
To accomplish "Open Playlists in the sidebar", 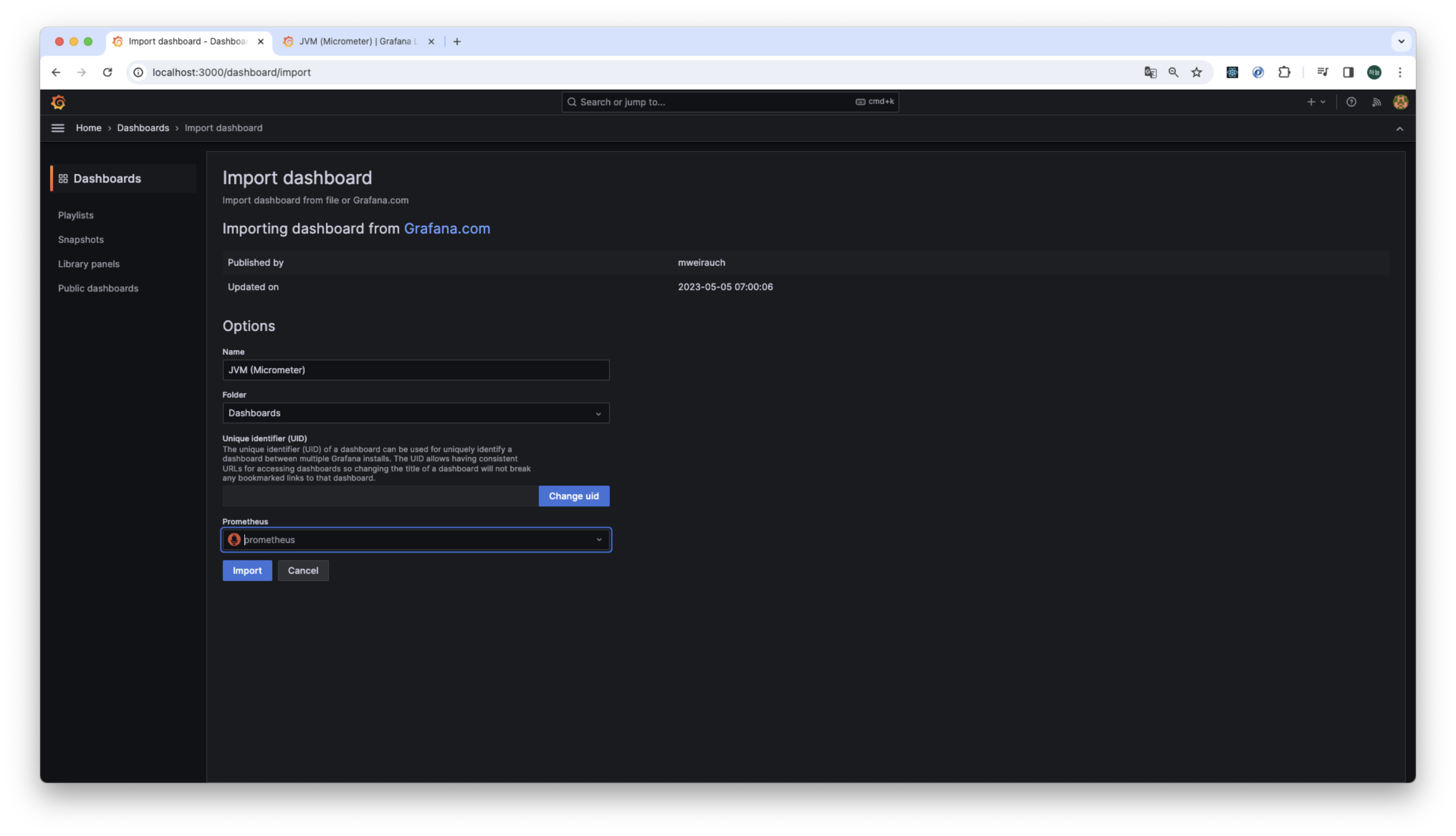I will tap(76, 215).
